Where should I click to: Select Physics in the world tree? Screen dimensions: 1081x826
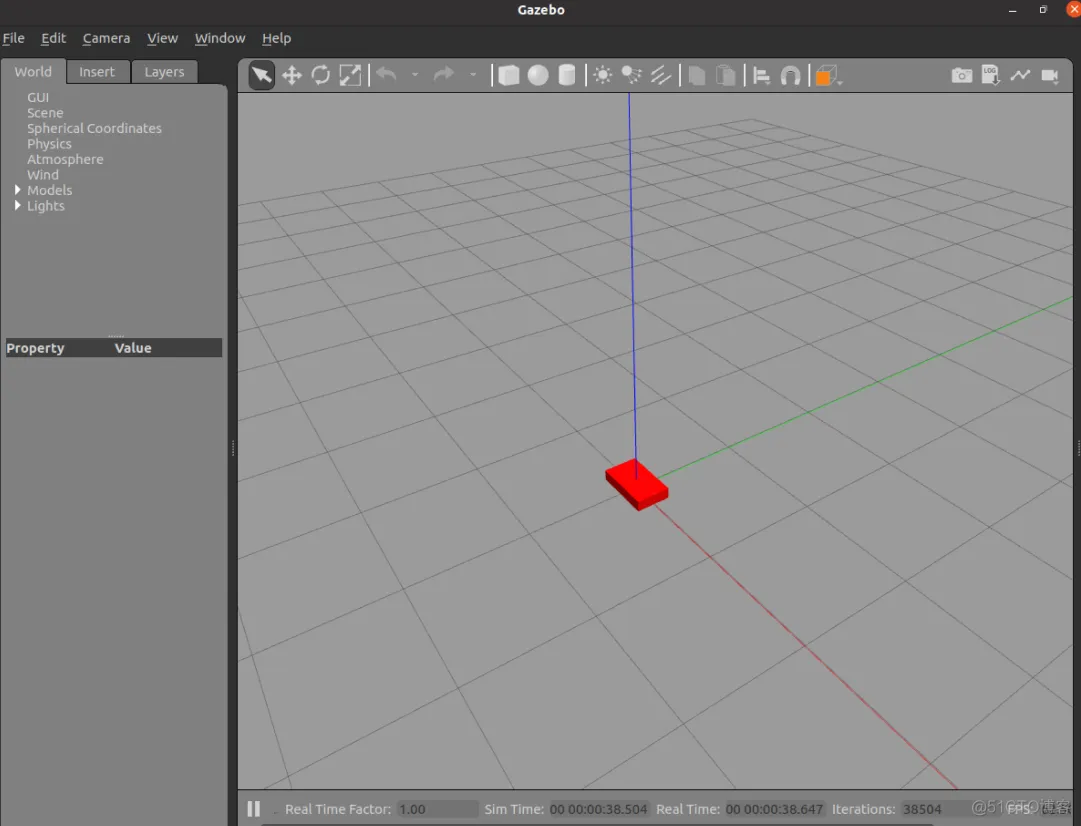pyautogui.click(x=49, y=143)
